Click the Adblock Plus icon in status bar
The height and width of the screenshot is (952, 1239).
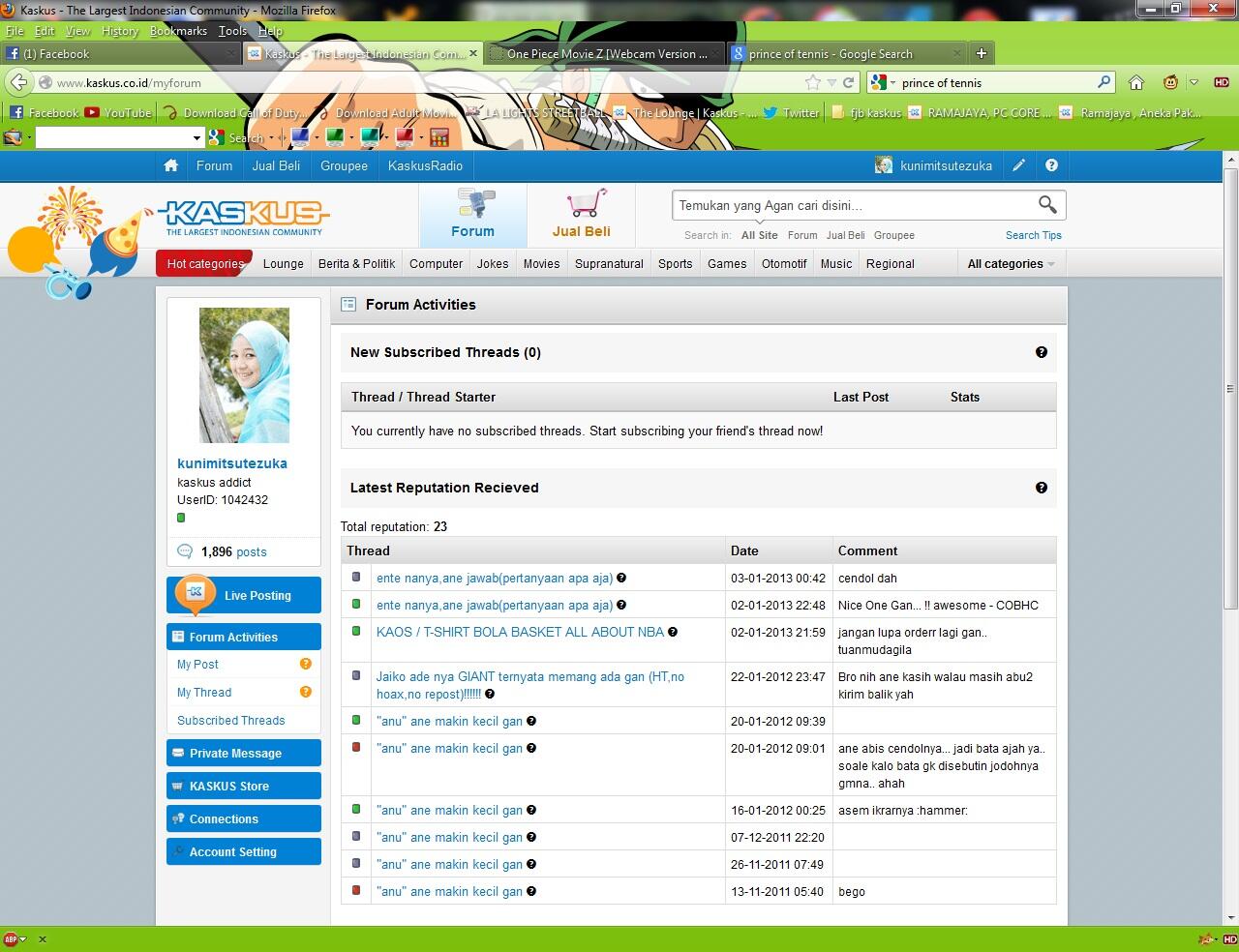click(12, 938)
